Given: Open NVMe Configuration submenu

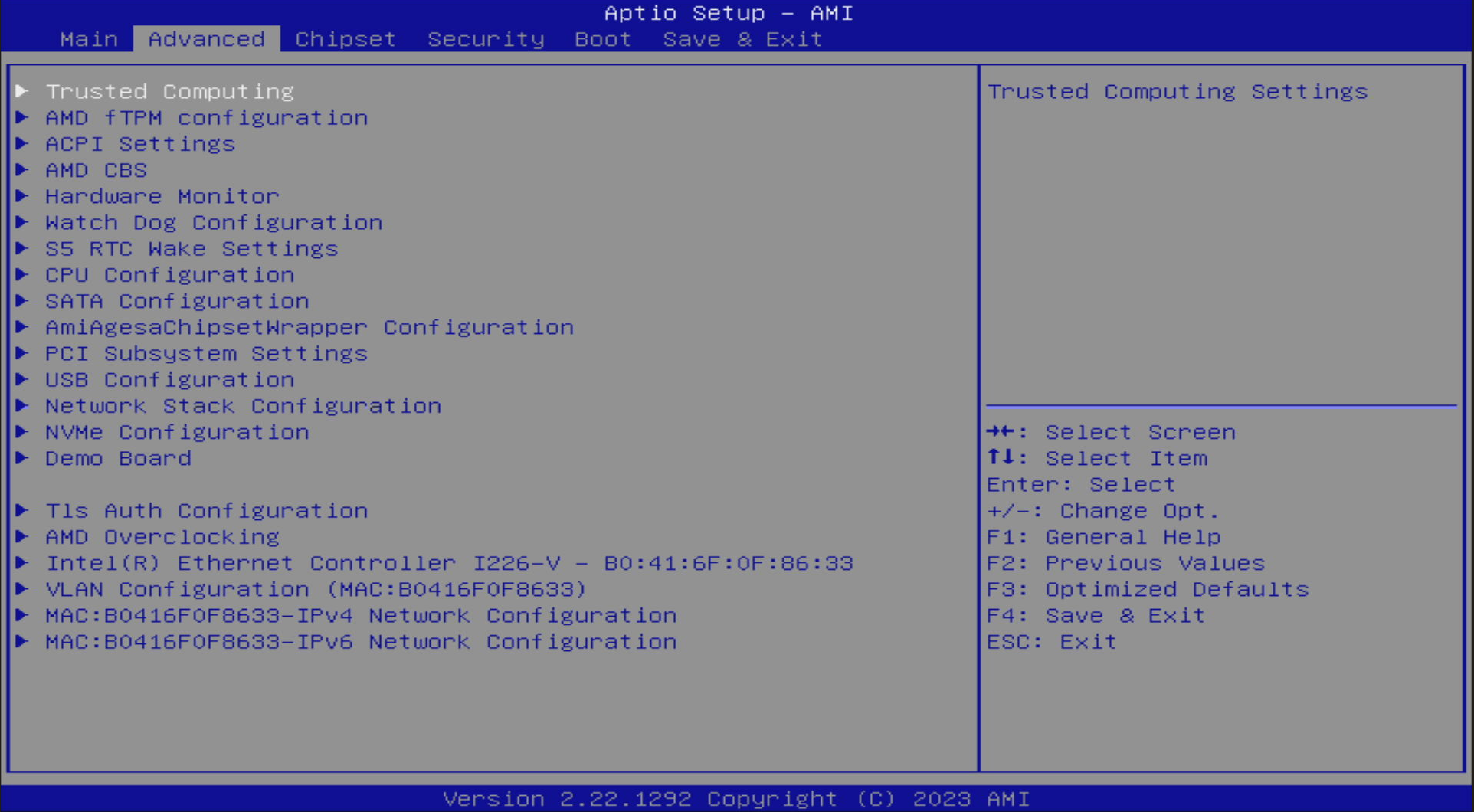Looking at the screenshot, I should 177,432.
